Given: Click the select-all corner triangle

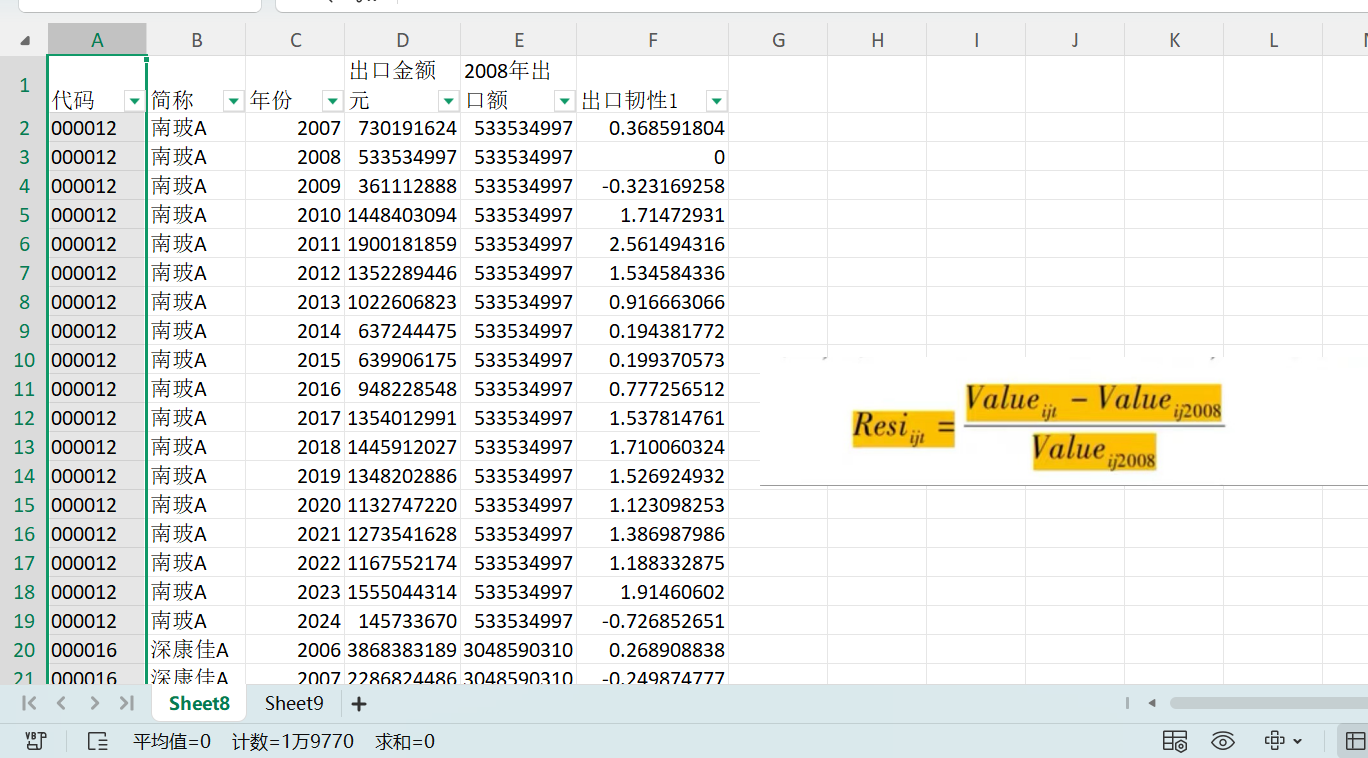Looking at the screenshot, I should [24, 40].
